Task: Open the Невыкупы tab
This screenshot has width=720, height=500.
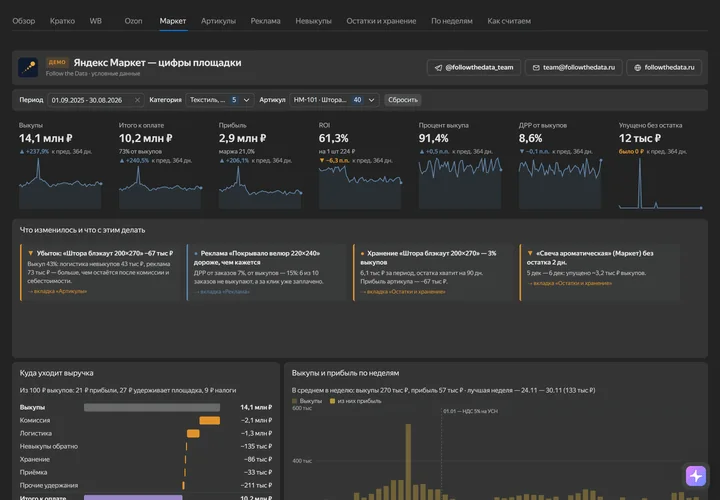Action: pos(313,21)
